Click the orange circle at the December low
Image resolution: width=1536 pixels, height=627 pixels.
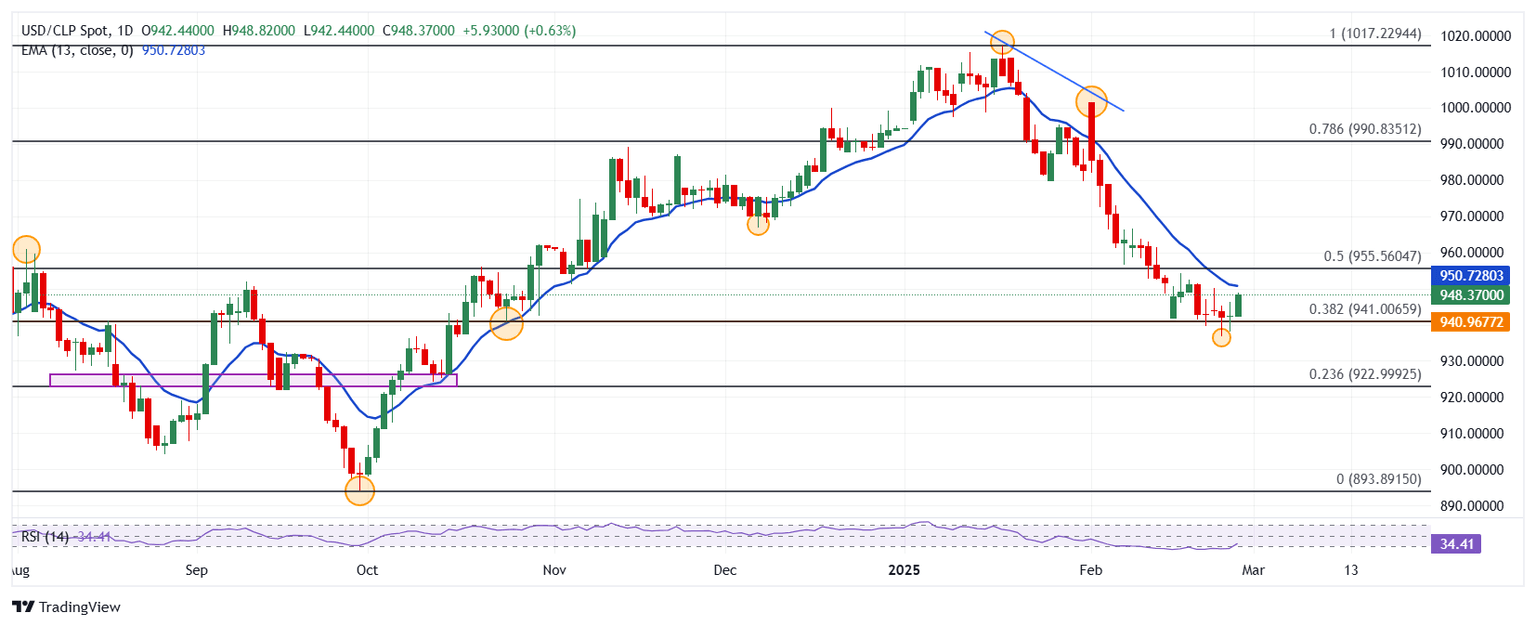pyautogui.click(x=758, y=224)
